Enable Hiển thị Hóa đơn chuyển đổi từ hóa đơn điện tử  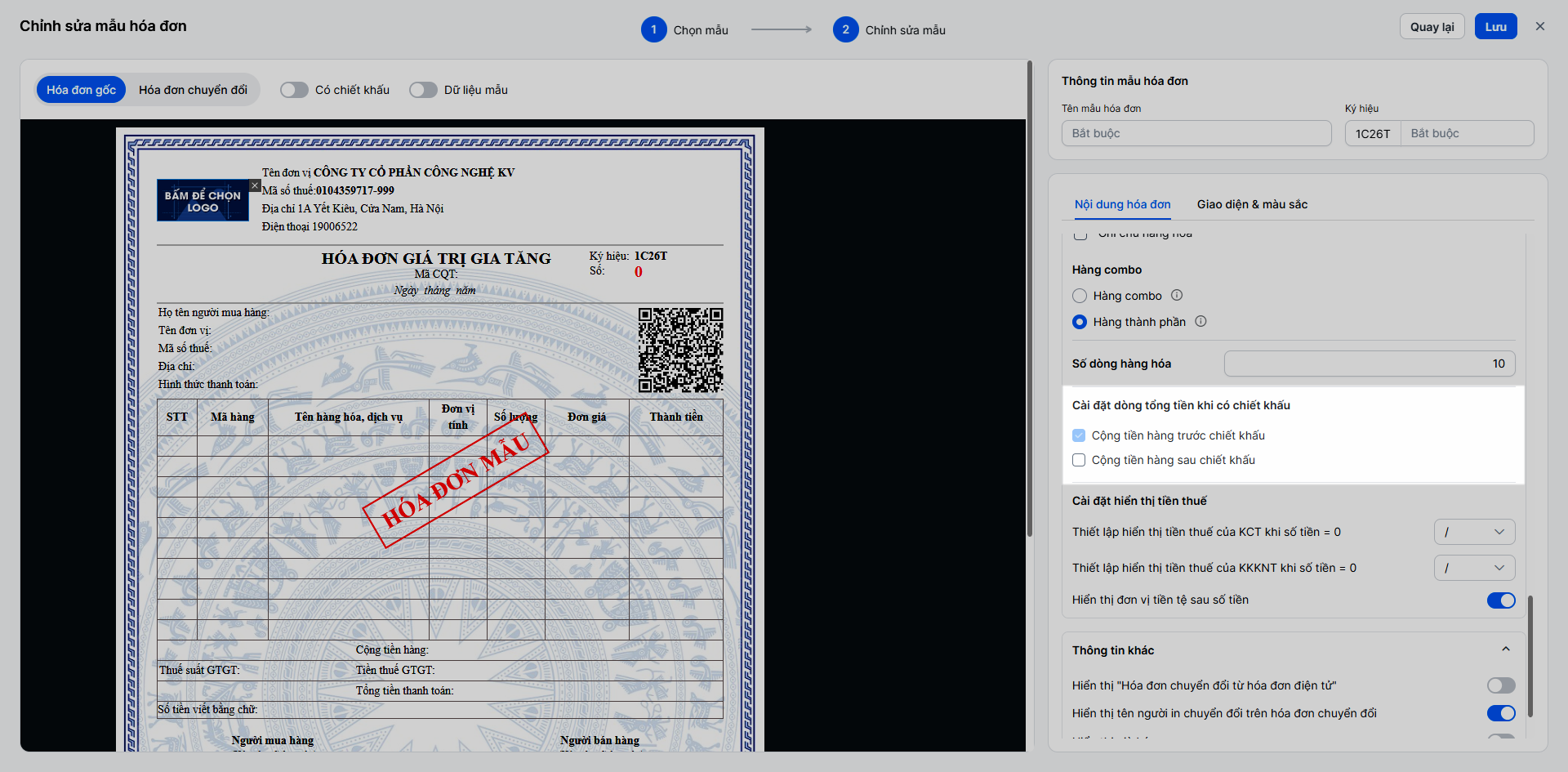coord(1501,685)
